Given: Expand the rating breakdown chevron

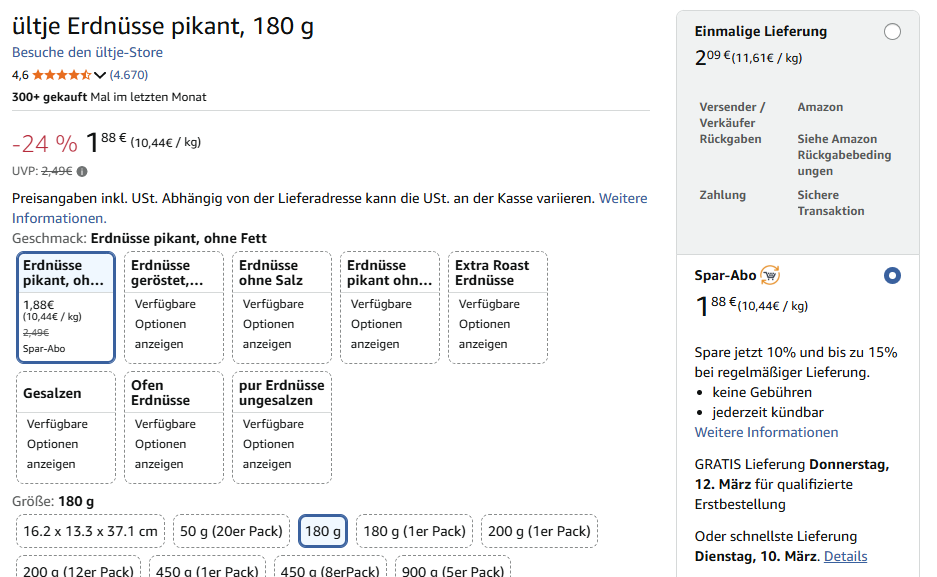Looking at the screenshot, I should [100, 75].
